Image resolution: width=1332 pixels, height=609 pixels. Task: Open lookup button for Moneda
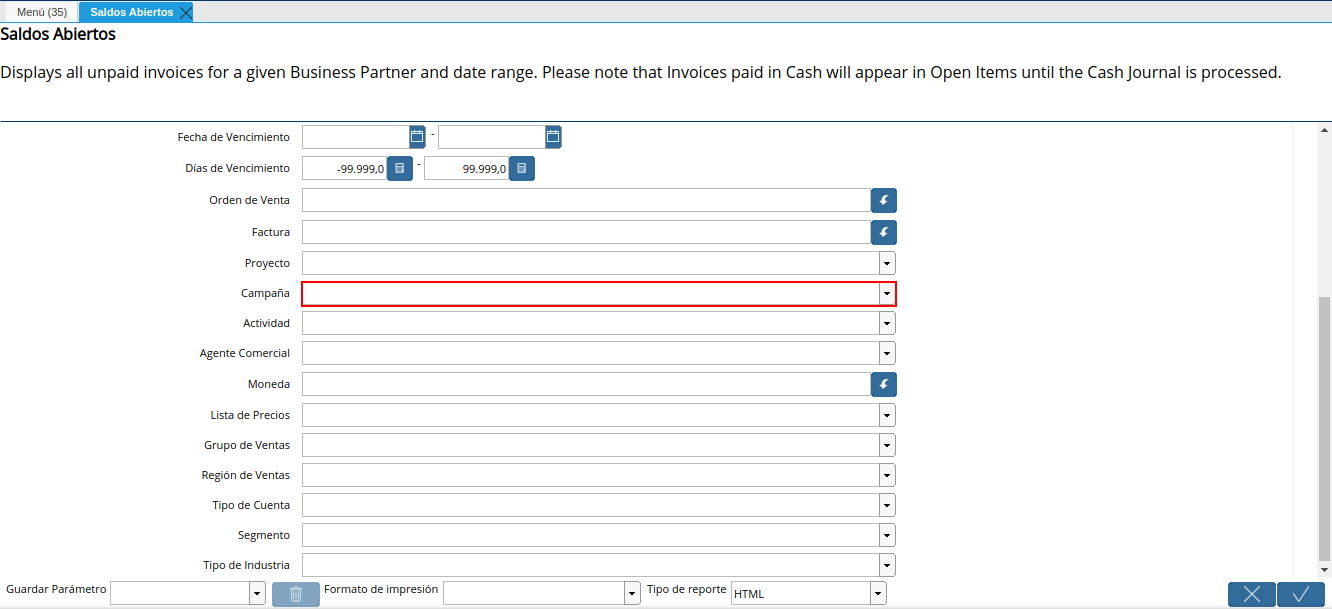pyautogui.click(x=884, y=385)
